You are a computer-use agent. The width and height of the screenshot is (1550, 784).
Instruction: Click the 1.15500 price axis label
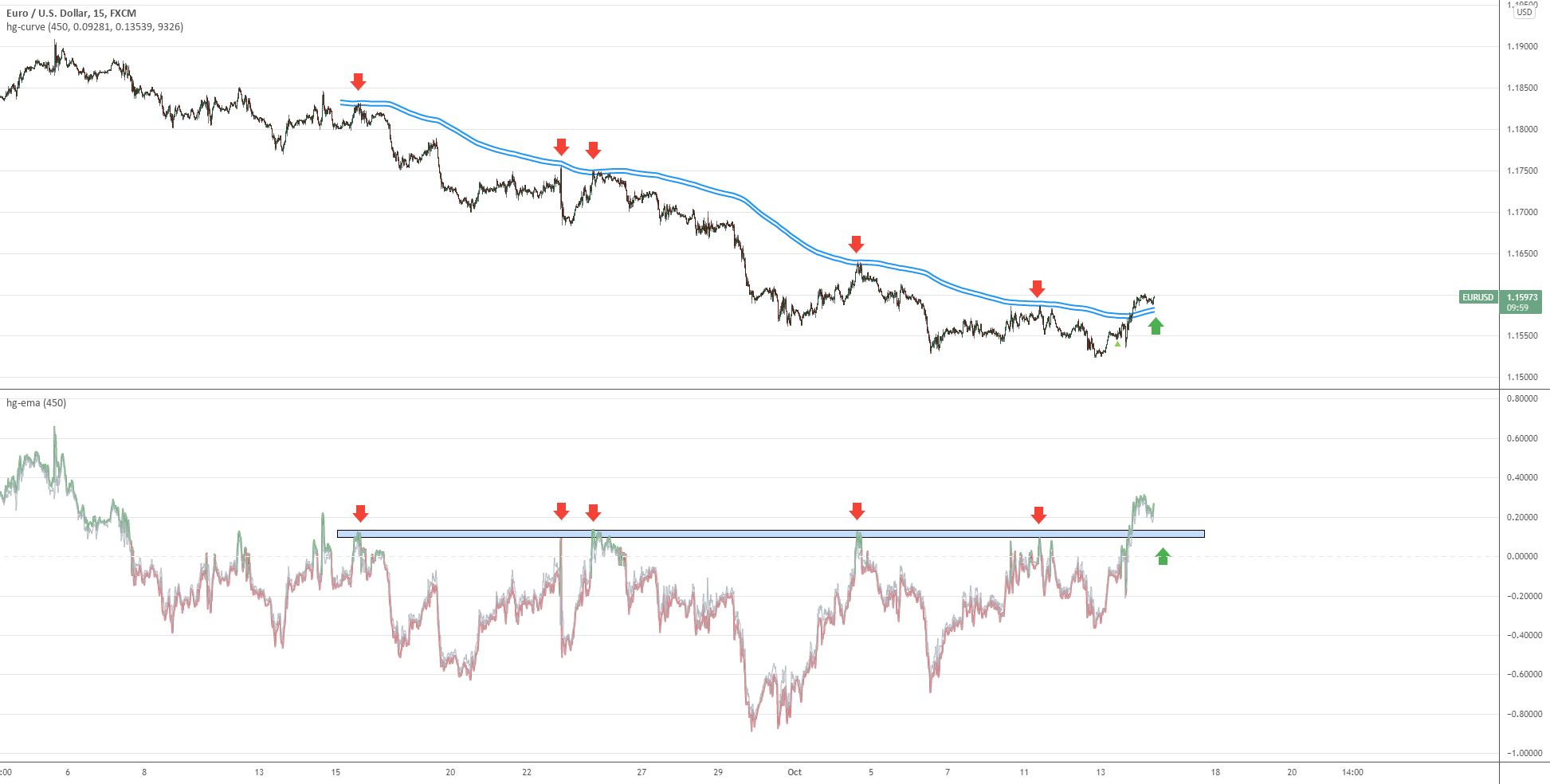(1522, 335)
